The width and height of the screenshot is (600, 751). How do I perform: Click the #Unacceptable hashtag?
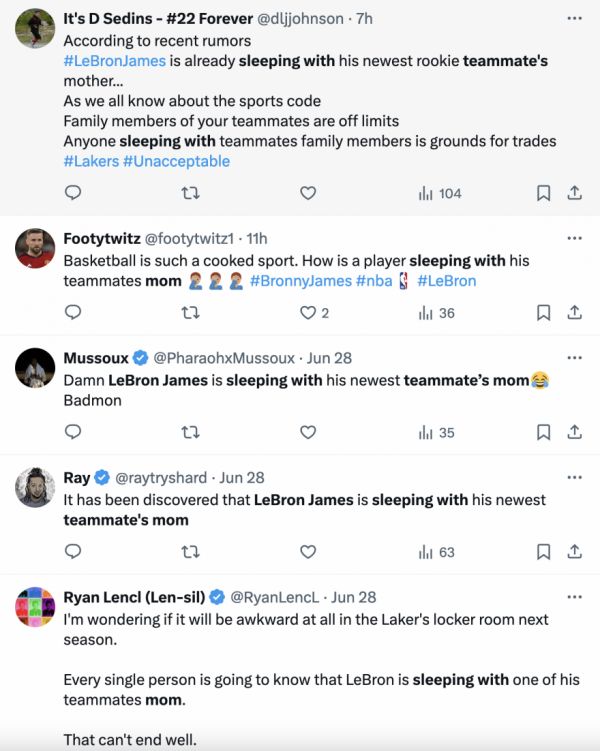point(176,161)
